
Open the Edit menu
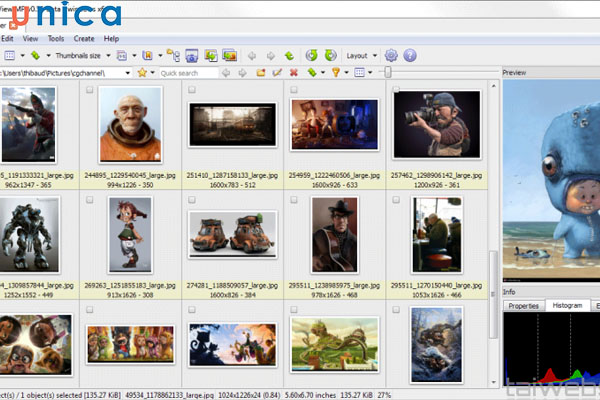coord(7,39)
